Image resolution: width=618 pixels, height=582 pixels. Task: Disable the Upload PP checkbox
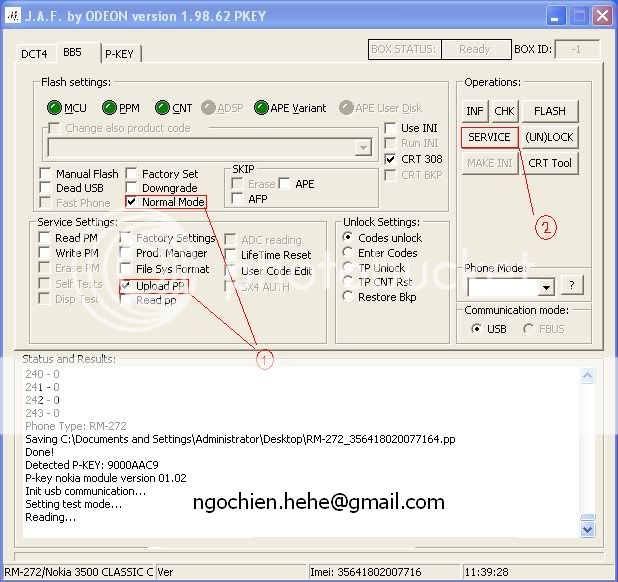click(x=127, y=286)
